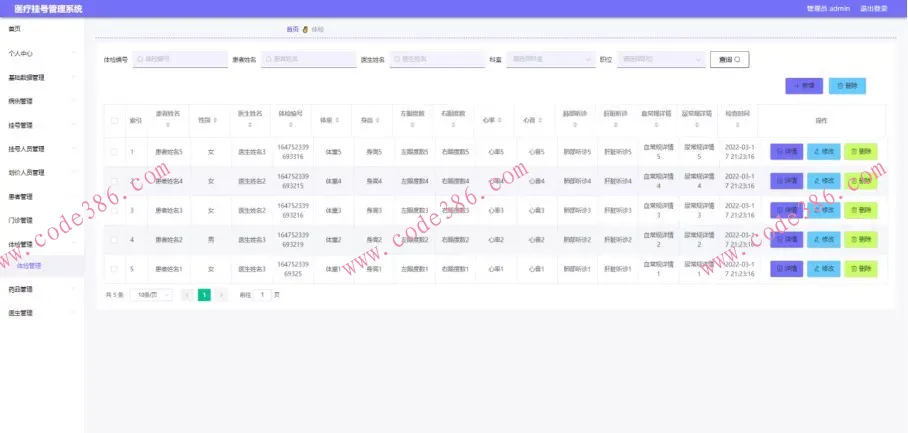Click the 首页 breadcrumb link
Screen dimensions: 908x433
[x=292, y=29]
